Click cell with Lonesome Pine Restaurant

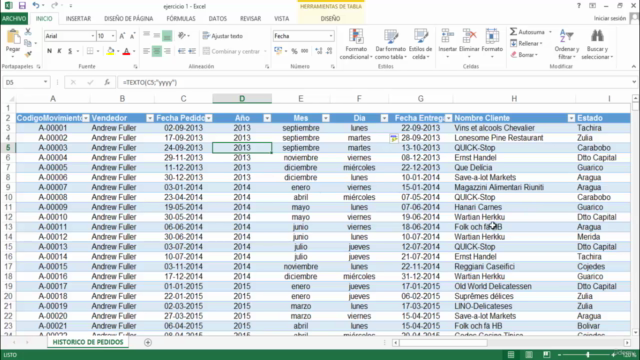(x=514, y=138)
